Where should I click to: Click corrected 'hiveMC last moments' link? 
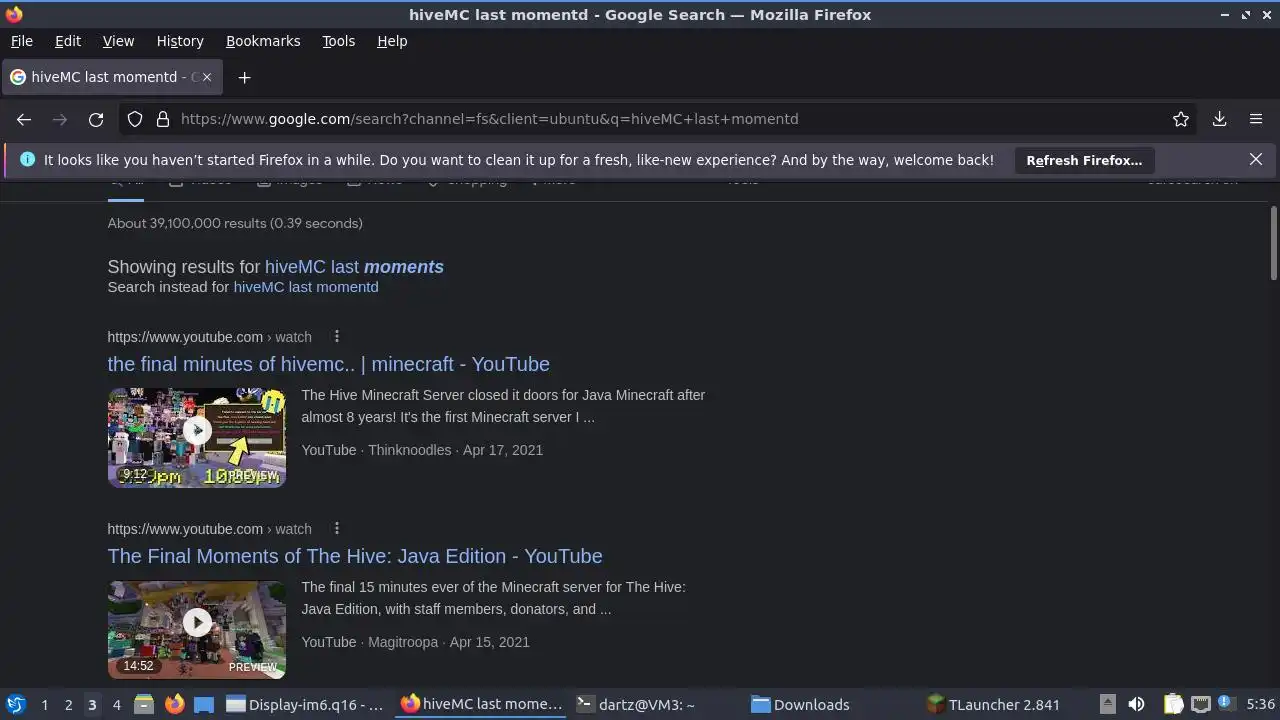pyautogui.click(x=354, y=267)
